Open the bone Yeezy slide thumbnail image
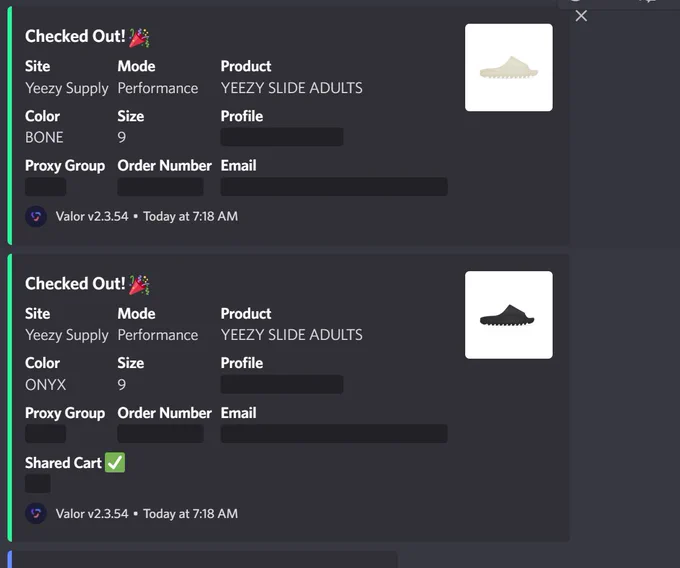Image resolution: width=680 pixels, height=568 pixels. (x=509, y=67)
